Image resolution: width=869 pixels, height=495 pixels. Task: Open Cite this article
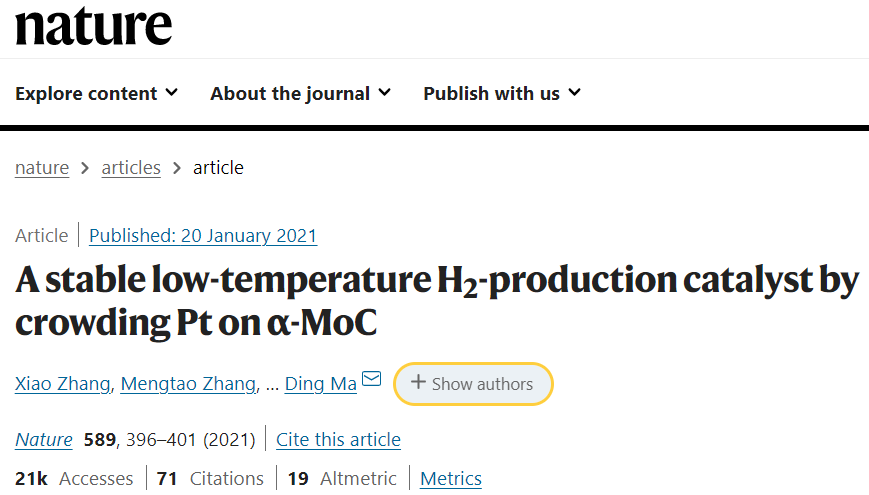point(338,440)
